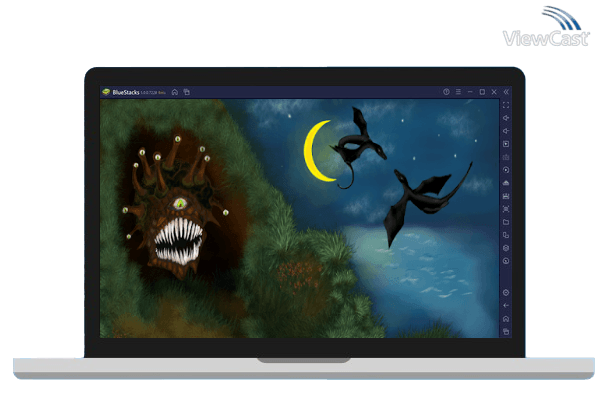
Task: Open the multi-instance manager icon
Action: [506, 235]
